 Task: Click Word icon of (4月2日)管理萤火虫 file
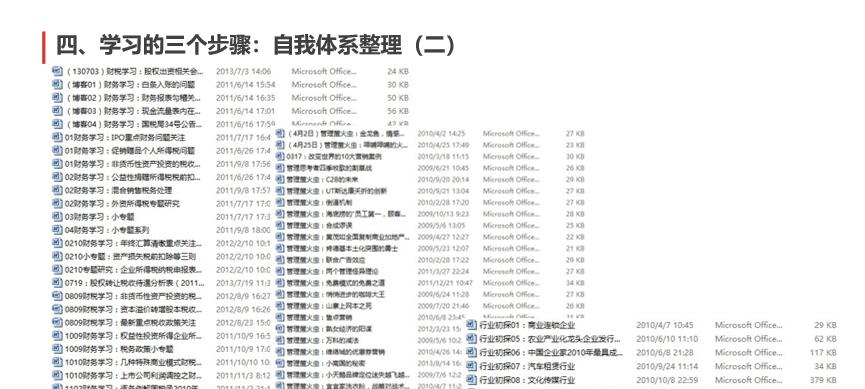pos(280,133)
